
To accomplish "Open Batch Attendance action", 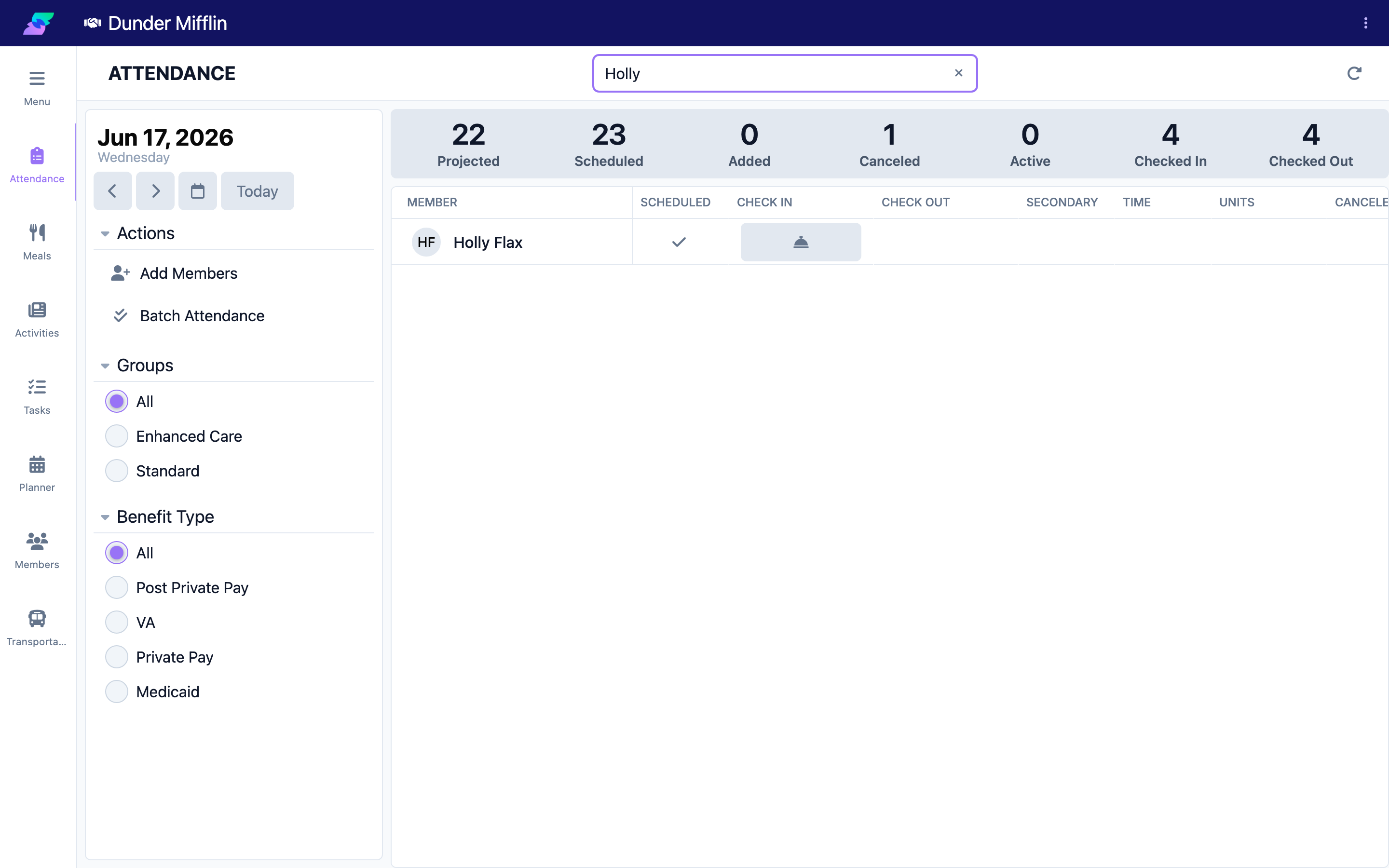I will click(188, 316).
